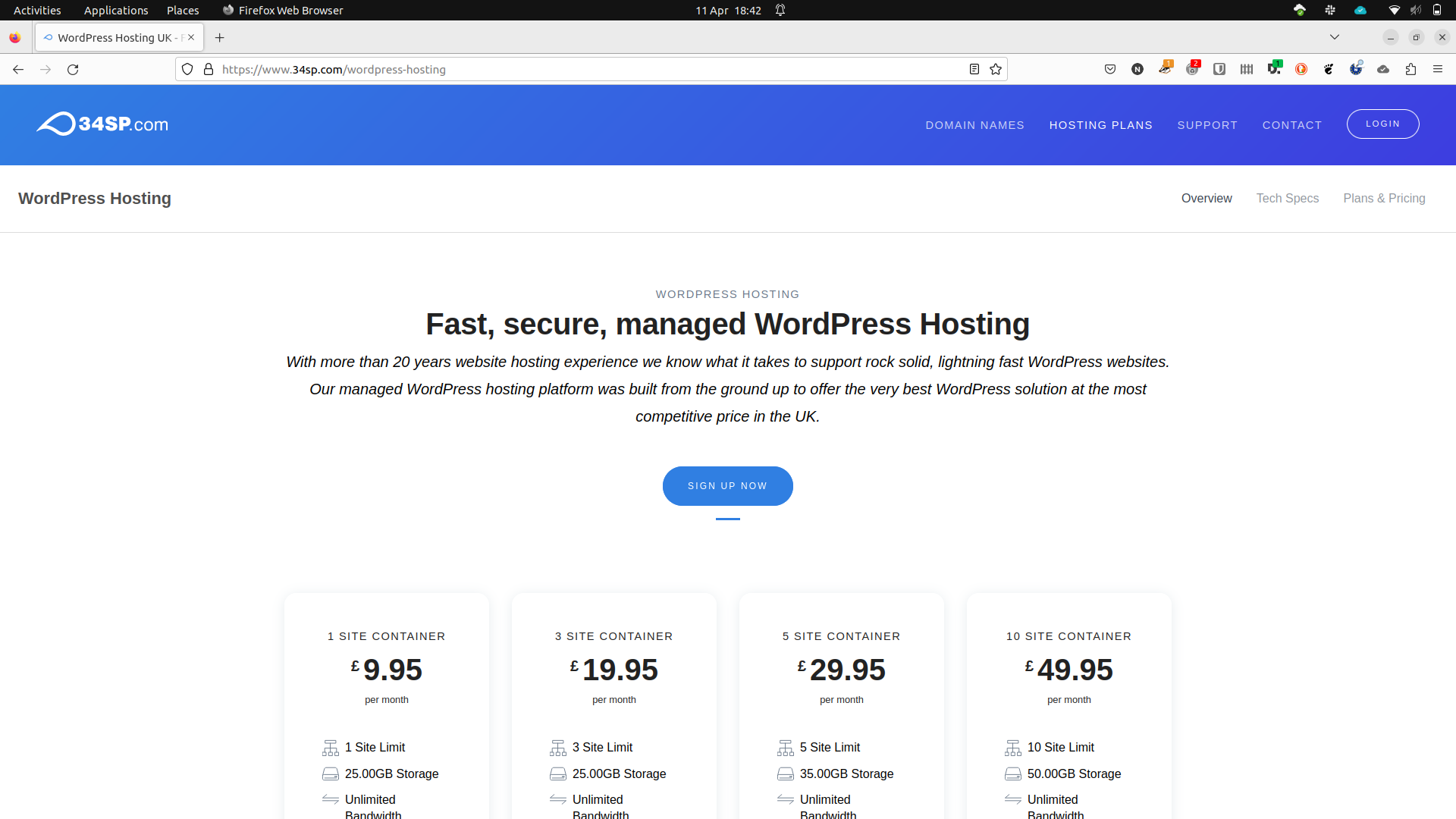This screenshot has height=819, width=1456.
Task: Open the clock and calendar showing 11 Apr 18:42
Action: 728,10
